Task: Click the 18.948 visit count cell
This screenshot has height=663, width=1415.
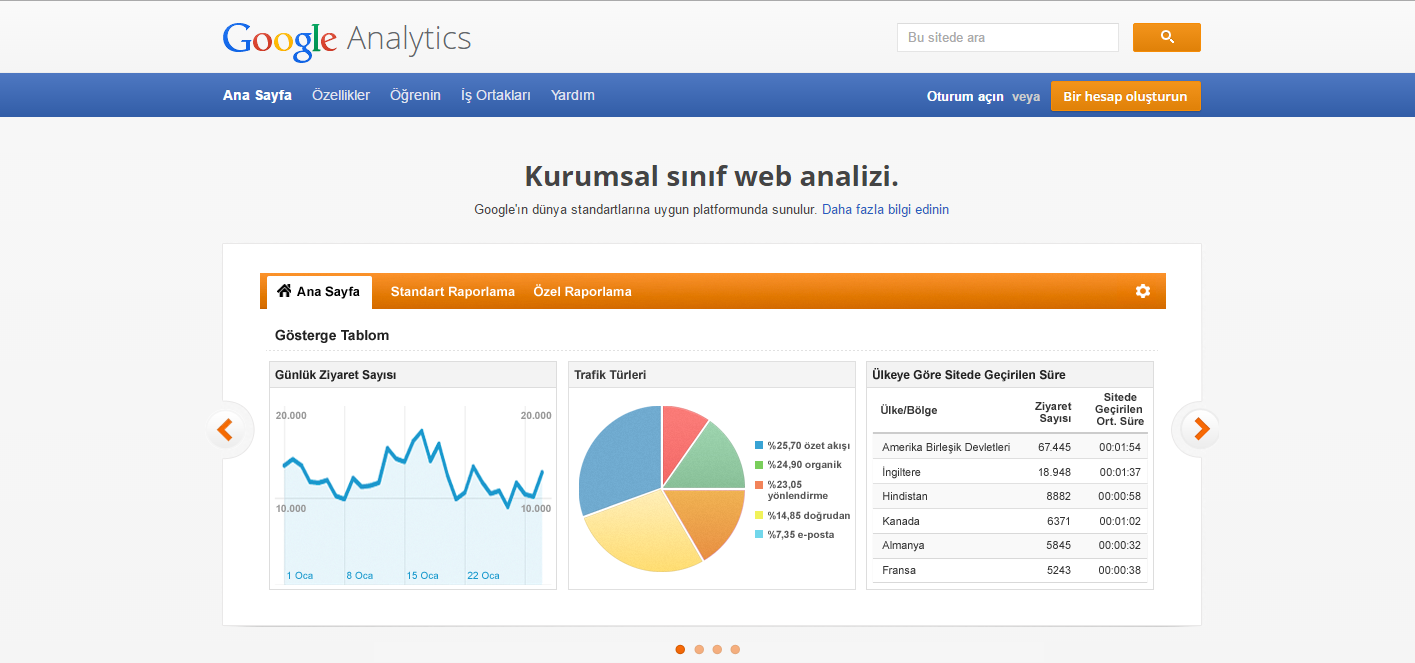Action: (1054, 472)
